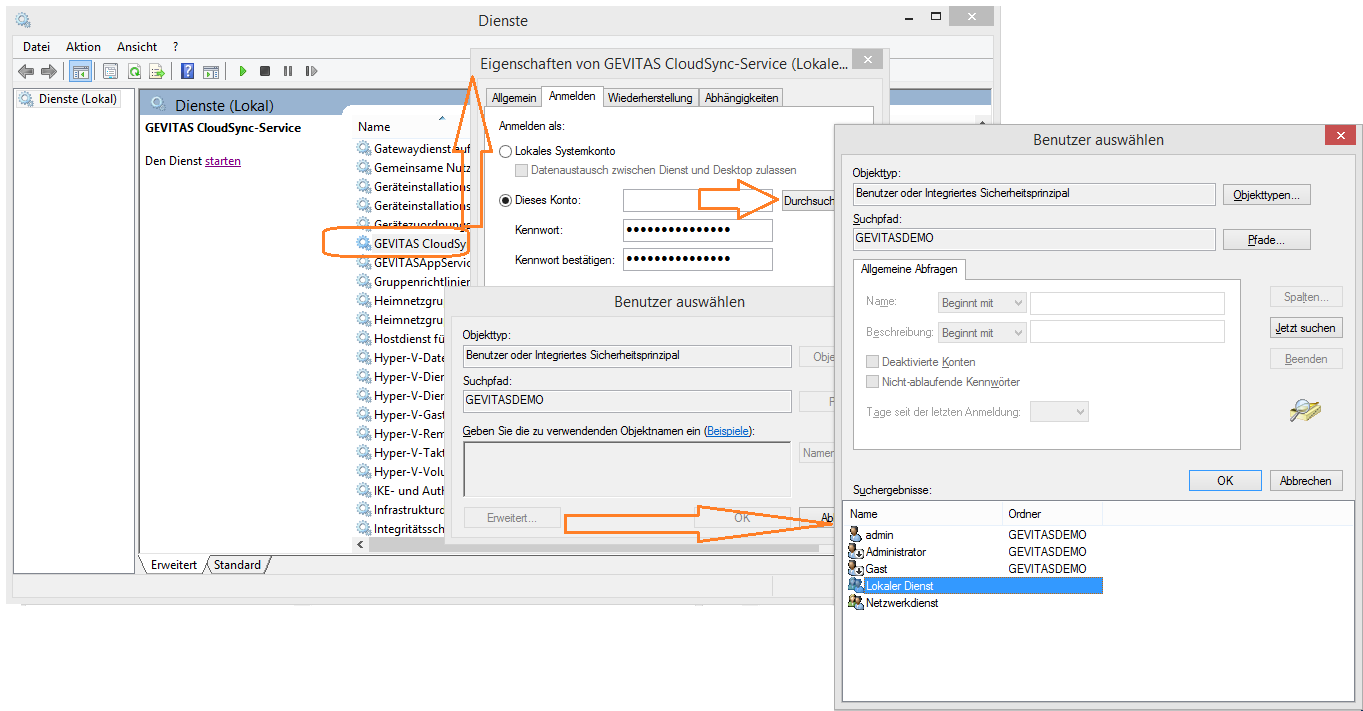This screenshot has width=1363, height=711.
Task: Pause the service using the pause icon
Action: 288,71
